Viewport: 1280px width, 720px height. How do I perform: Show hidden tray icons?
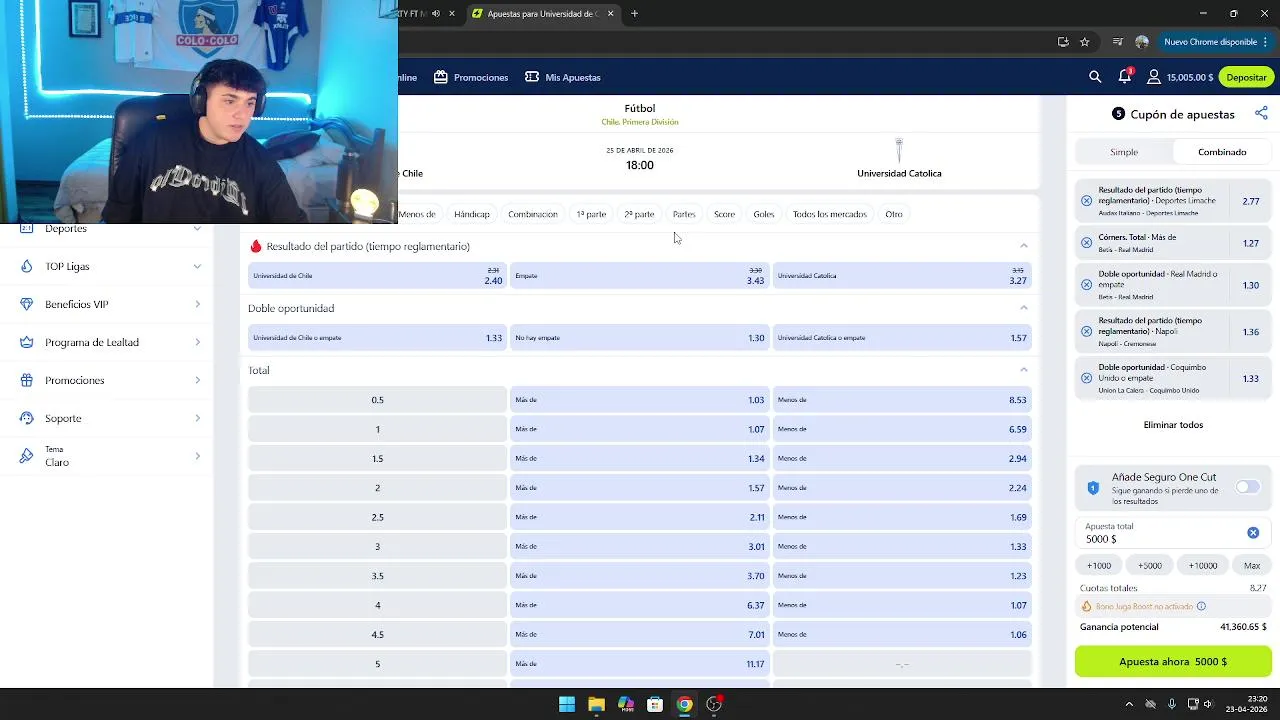tap(1129, 705)
